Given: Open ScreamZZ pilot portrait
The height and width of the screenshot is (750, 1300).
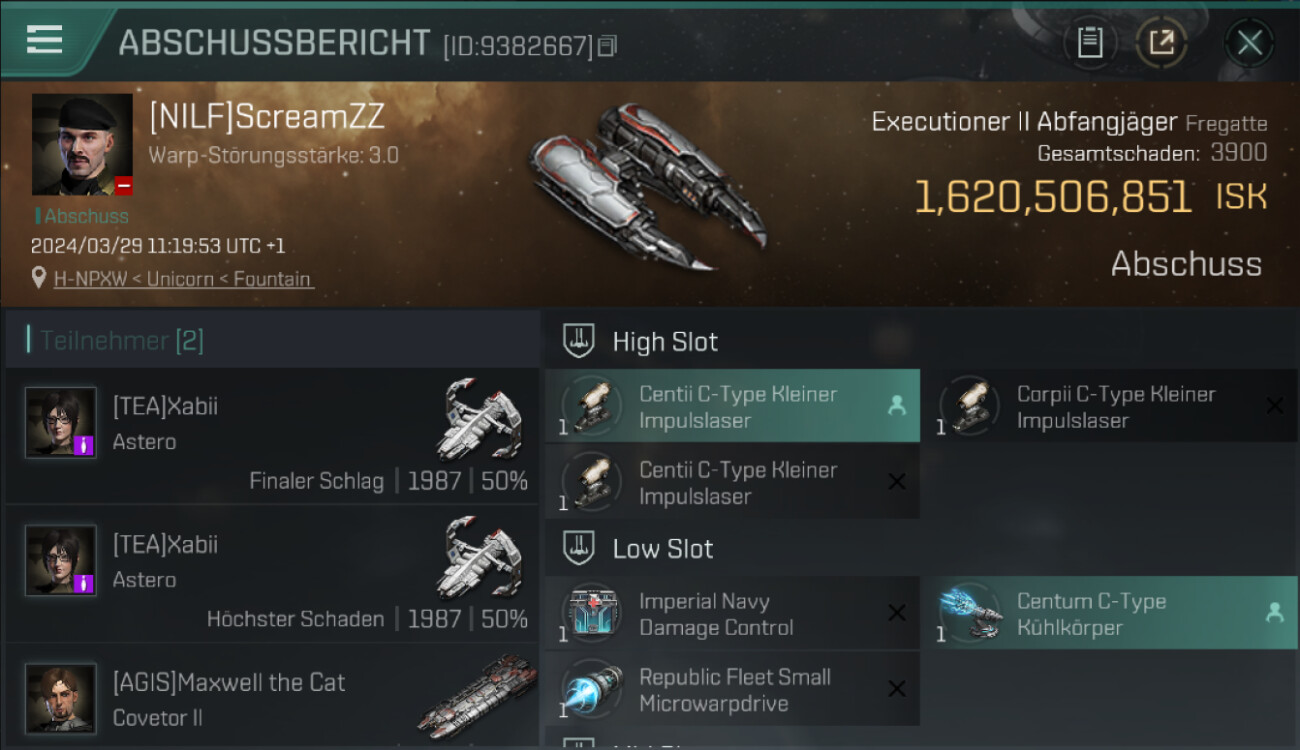Looking at the screenshot, I should click(x=82, y=144).
